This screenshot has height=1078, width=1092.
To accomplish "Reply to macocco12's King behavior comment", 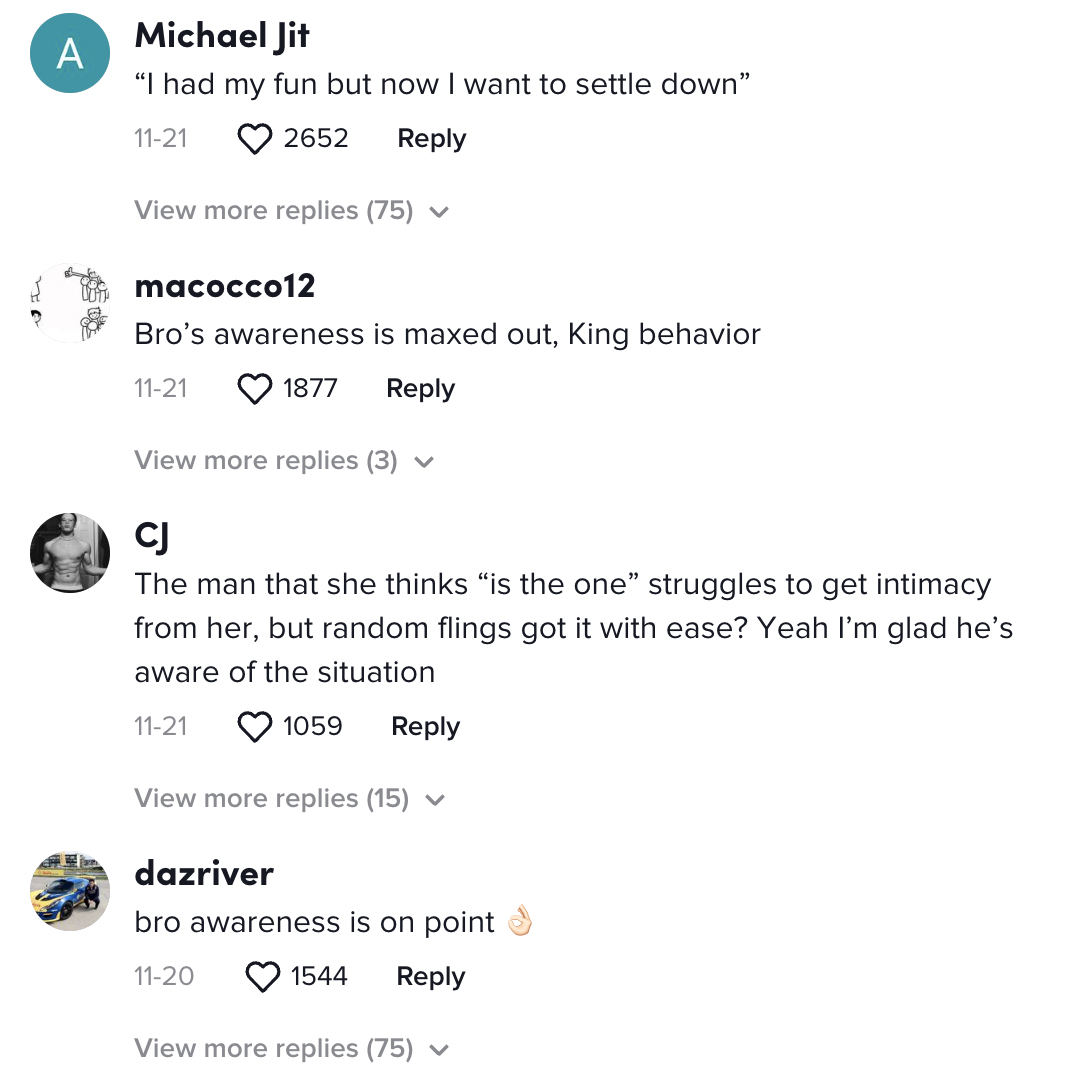I will tap(421, 389).
